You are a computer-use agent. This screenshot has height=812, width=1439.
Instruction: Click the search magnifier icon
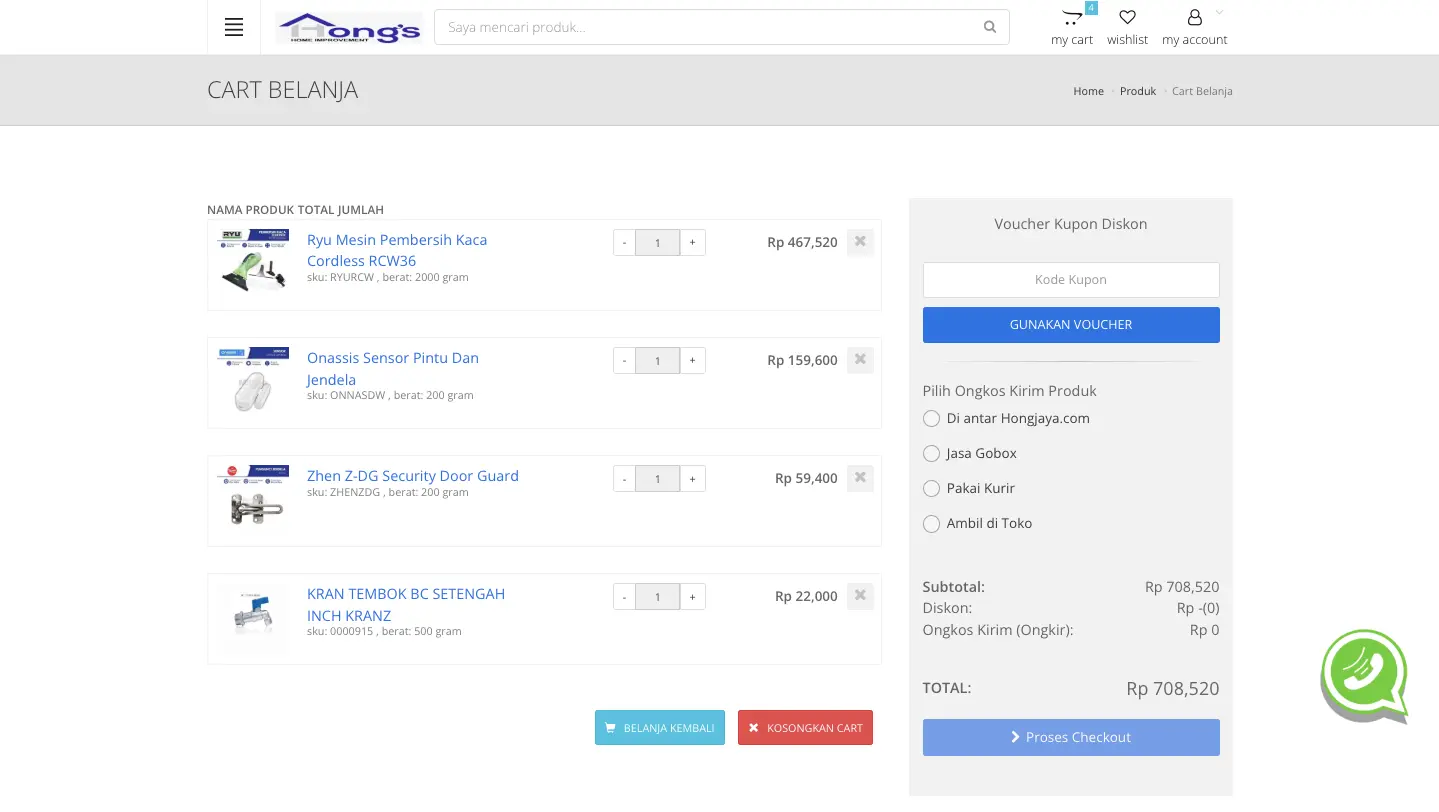[x=989, y=27]
